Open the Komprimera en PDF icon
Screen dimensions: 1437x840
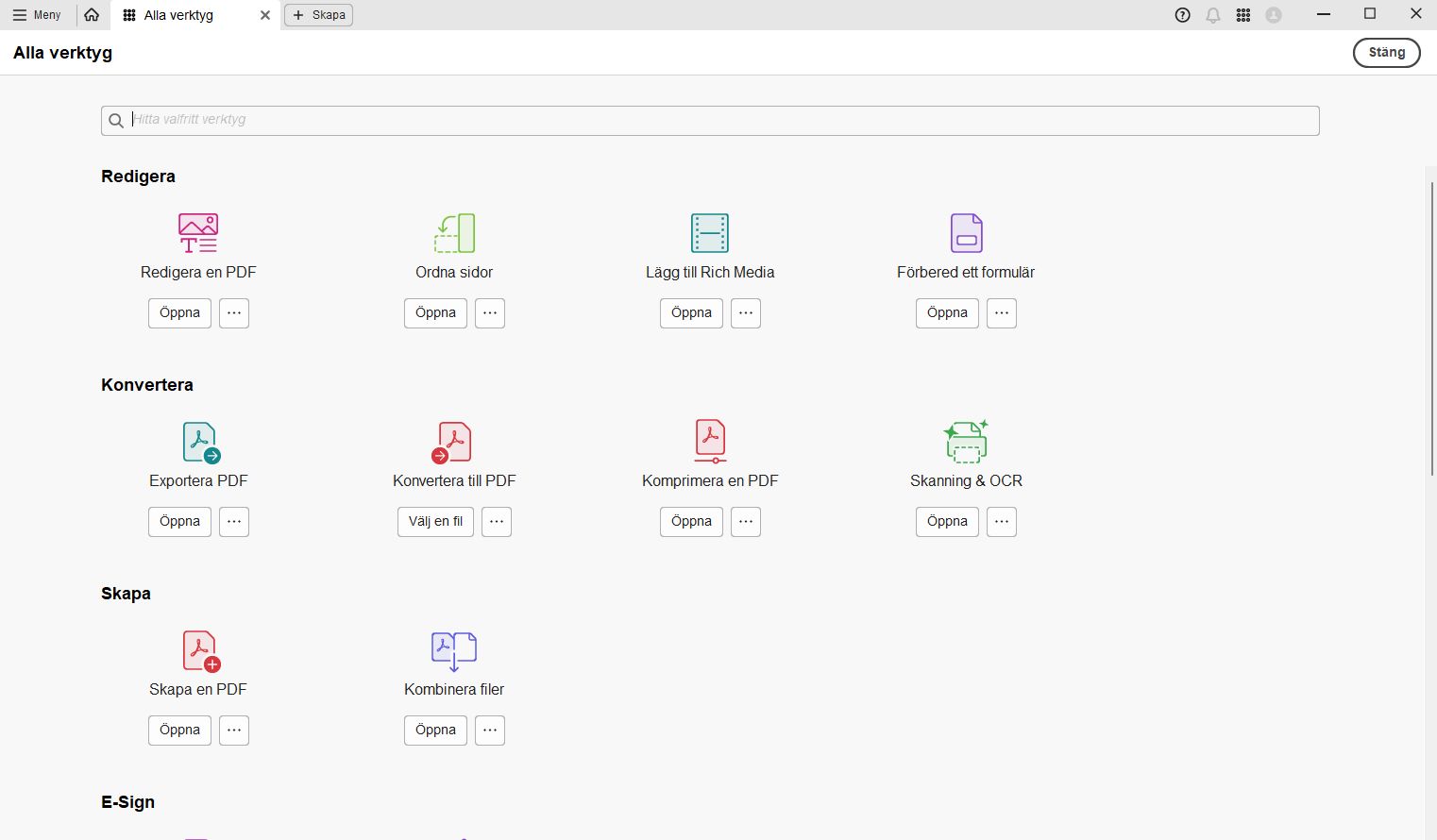pyautogui.click(x=709, y=441)
